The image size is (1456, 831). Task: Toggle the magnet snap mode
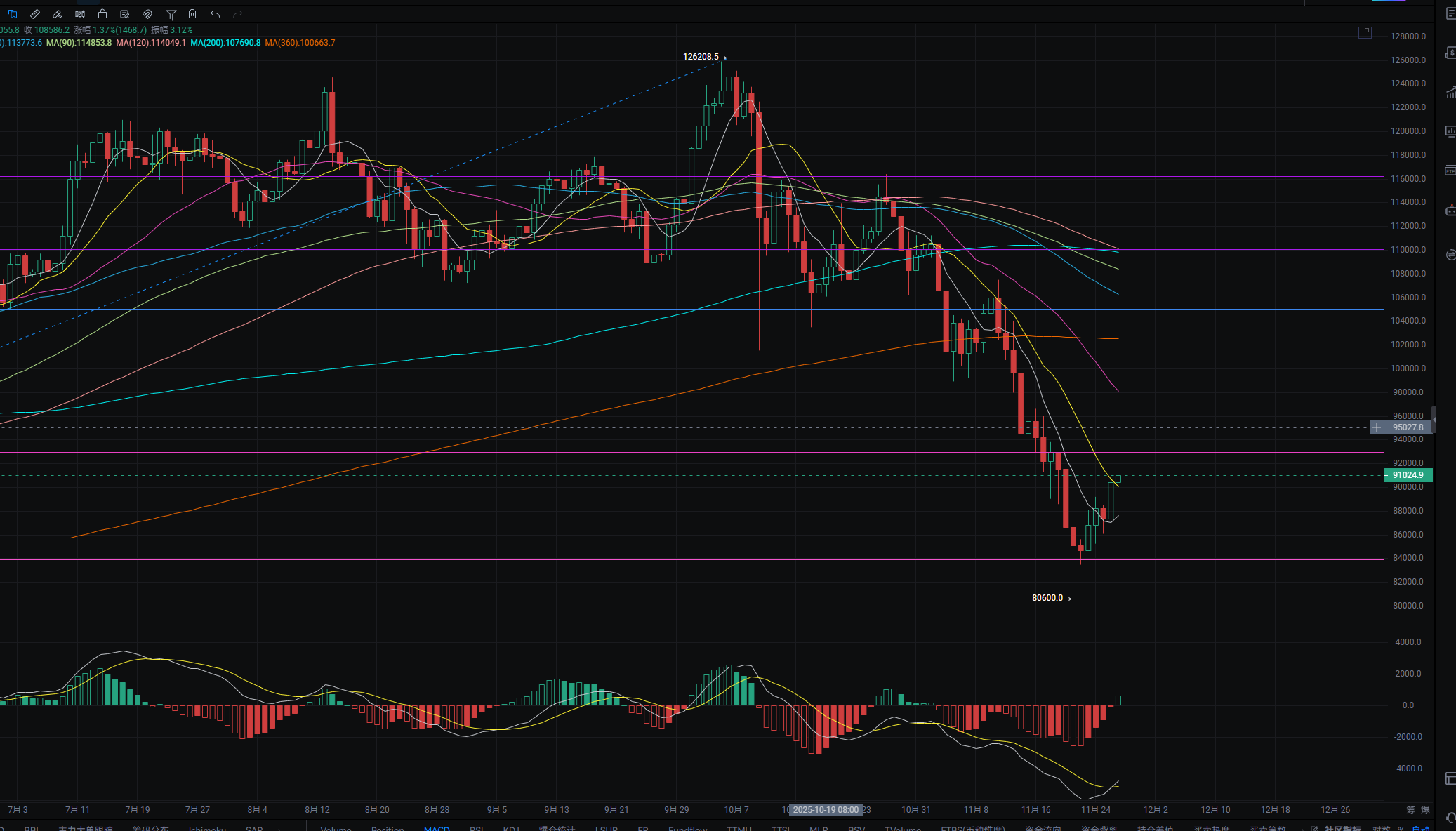[147, 14]
